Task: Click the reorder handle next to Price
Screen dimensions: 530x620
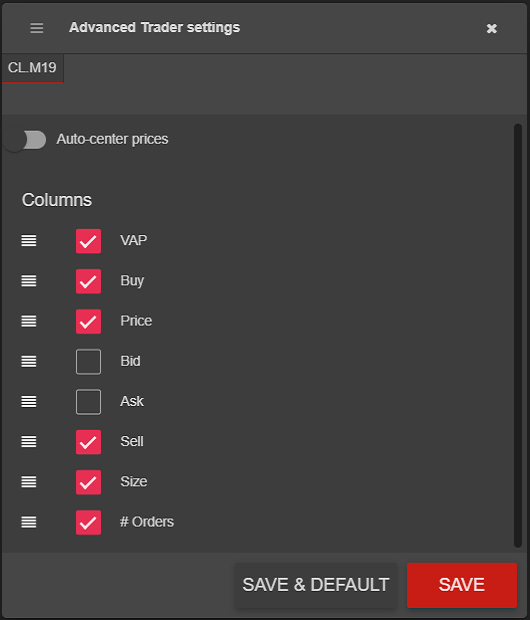Action: pos(29,321)
